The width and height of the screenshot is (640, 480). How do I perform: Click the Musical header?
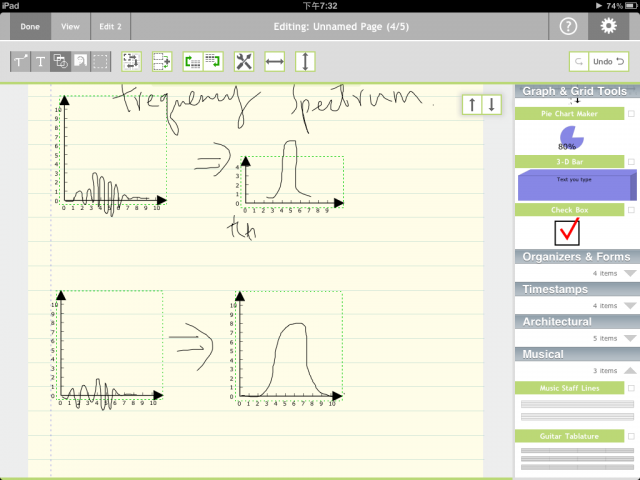click(576, 354)
